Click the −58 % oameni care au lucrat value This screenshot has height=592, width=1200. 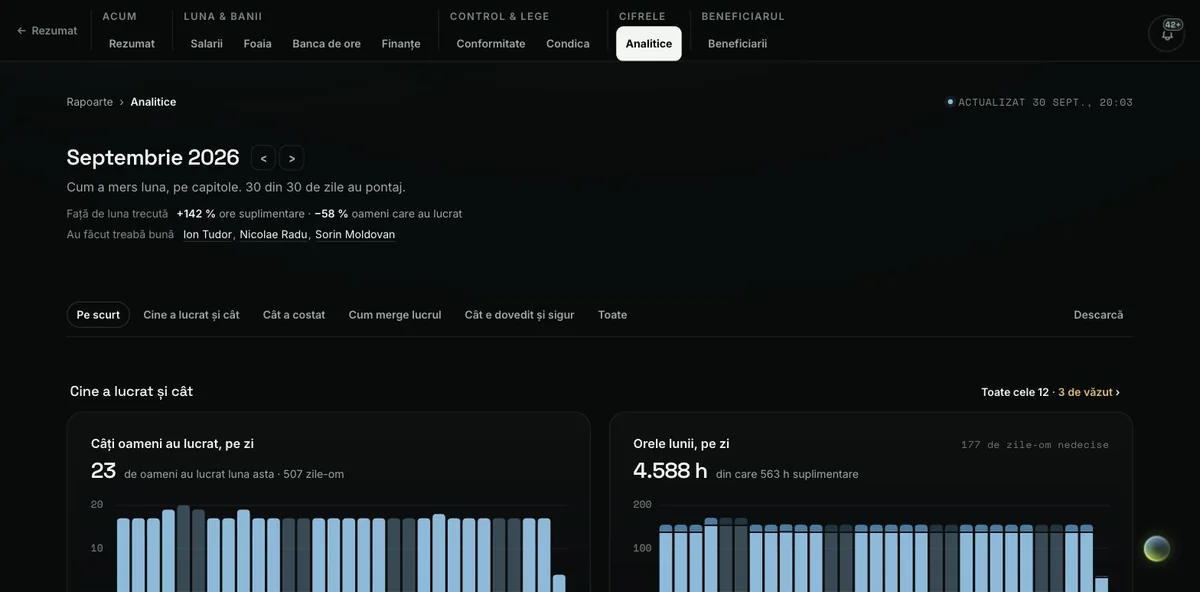point(388,214)
